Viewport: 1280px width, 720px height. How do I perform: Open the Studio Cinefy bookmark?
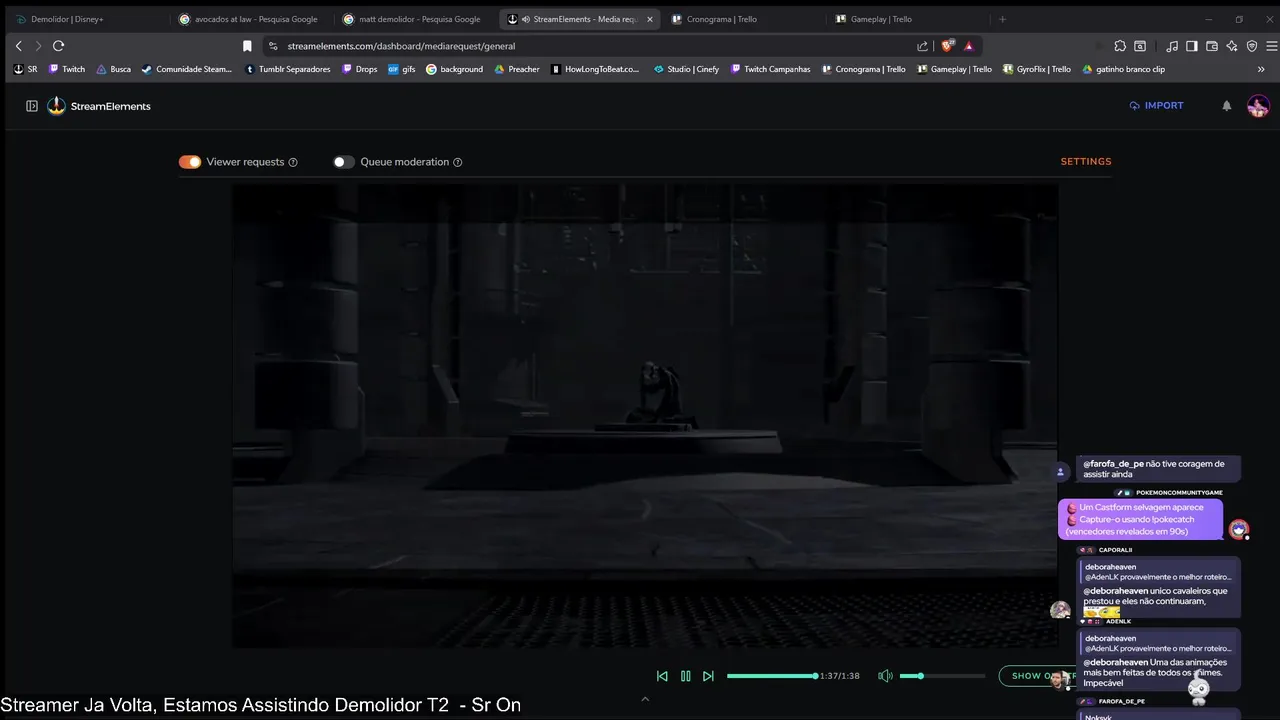[x=686, y=69]
